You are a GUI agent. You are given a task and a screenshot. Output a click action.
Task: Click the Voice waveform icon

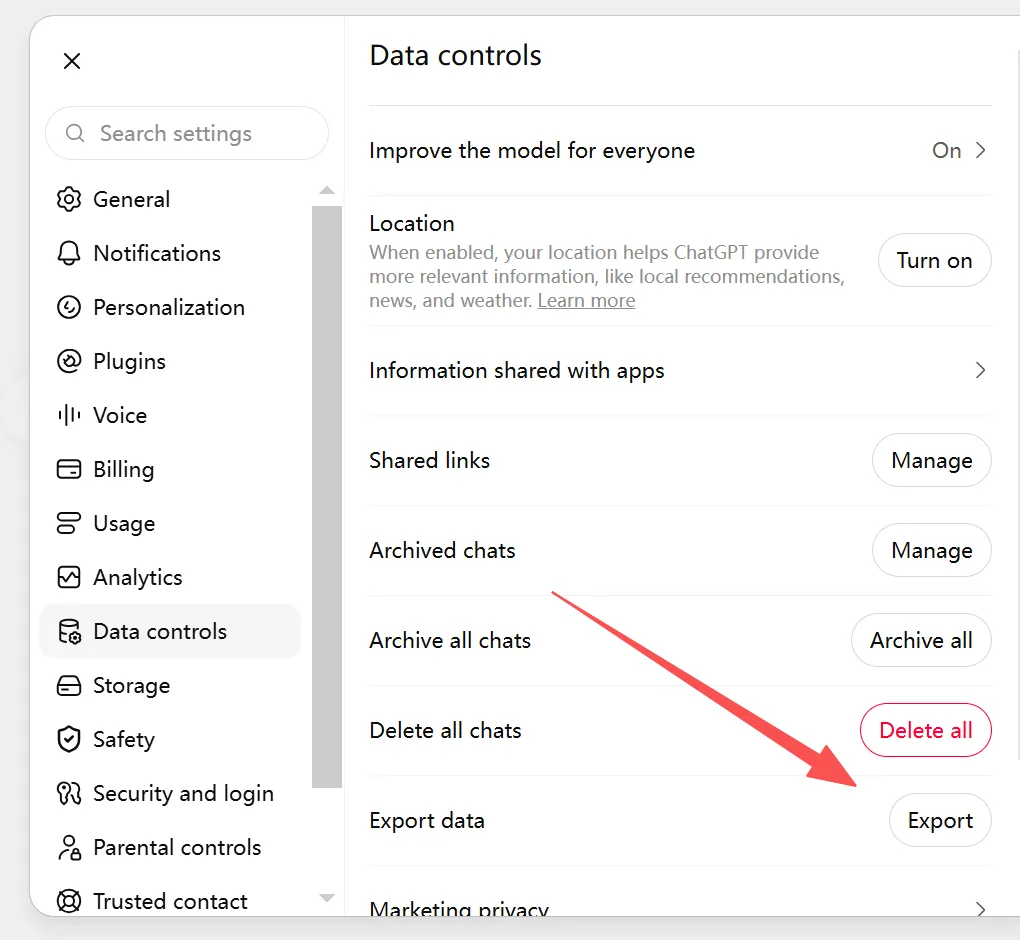click(69, 415)
